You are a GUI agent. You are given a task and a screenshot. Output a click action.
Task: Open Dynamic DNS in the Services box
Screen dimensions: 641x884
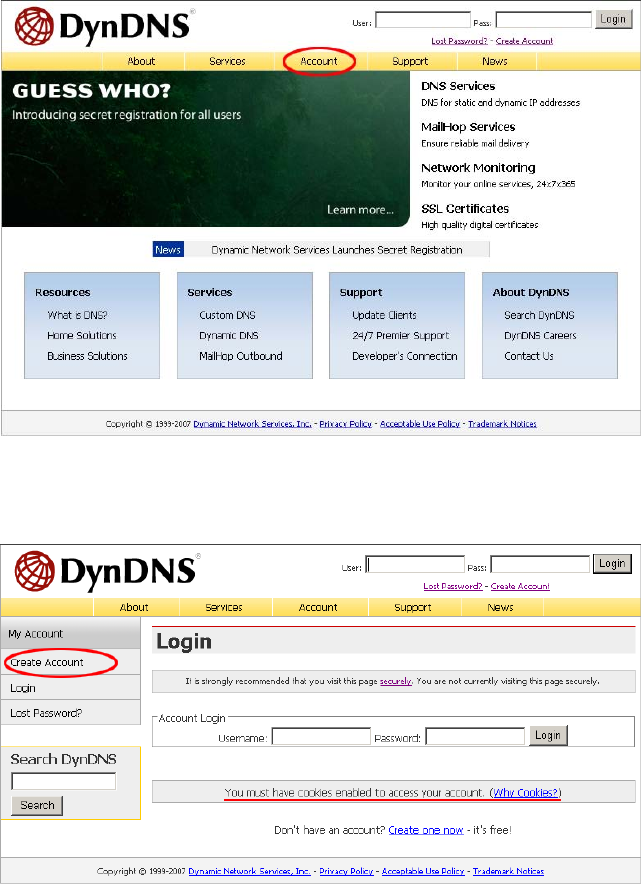229,335
